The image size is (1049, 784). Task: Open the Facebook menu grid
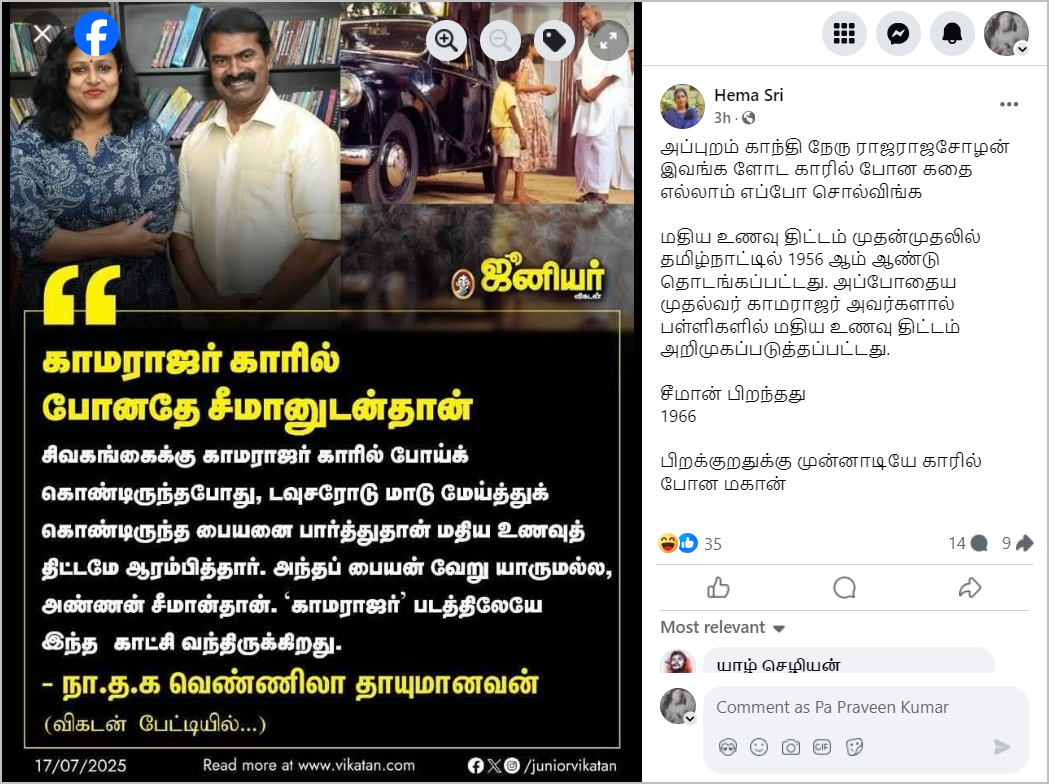[844, 33]
